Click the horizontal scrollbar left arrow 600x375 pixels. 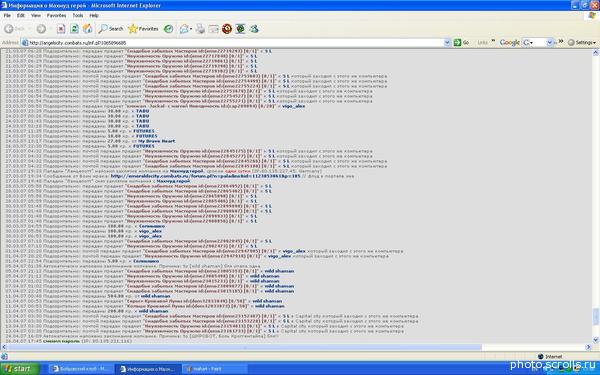4,347
